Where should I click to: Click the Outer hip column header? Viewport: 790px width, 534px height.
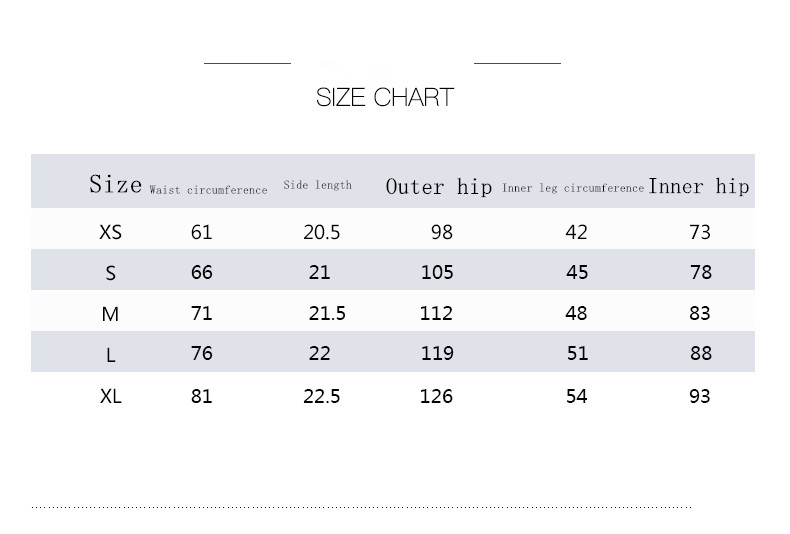point(439,187)
